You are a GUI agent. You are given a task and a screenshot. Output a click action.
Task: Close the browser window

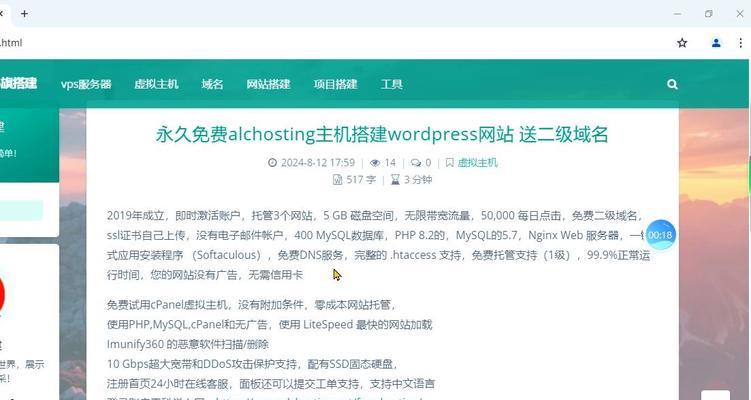point(740,14)
